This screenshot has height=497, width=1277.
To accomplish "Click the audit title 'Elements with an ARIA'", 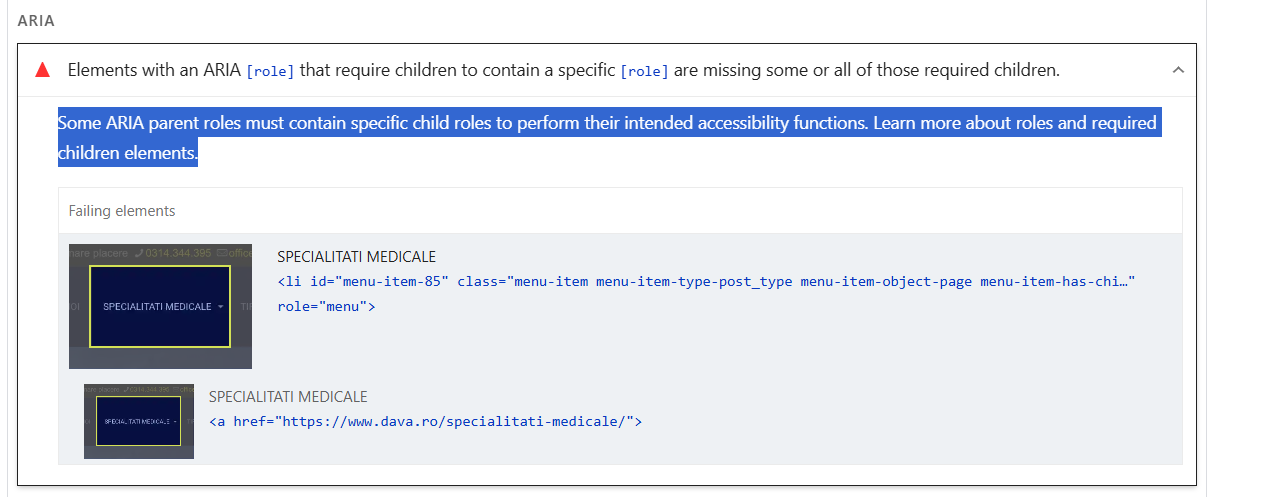I will [154, 70].
